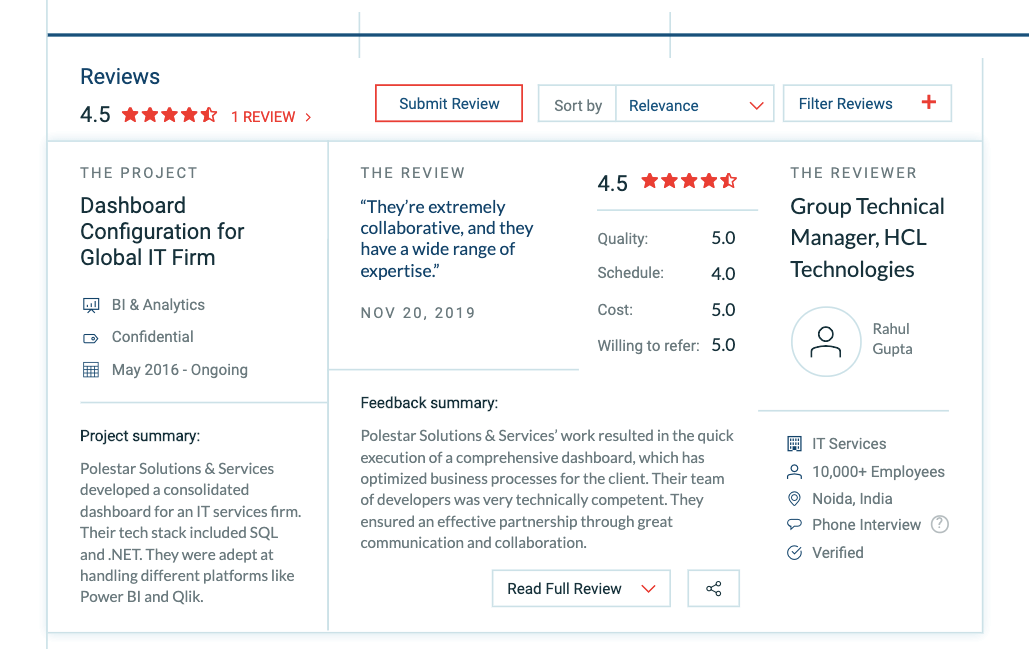
Task: Expand the Filter Reviews panel
Action: click(845, 104)
